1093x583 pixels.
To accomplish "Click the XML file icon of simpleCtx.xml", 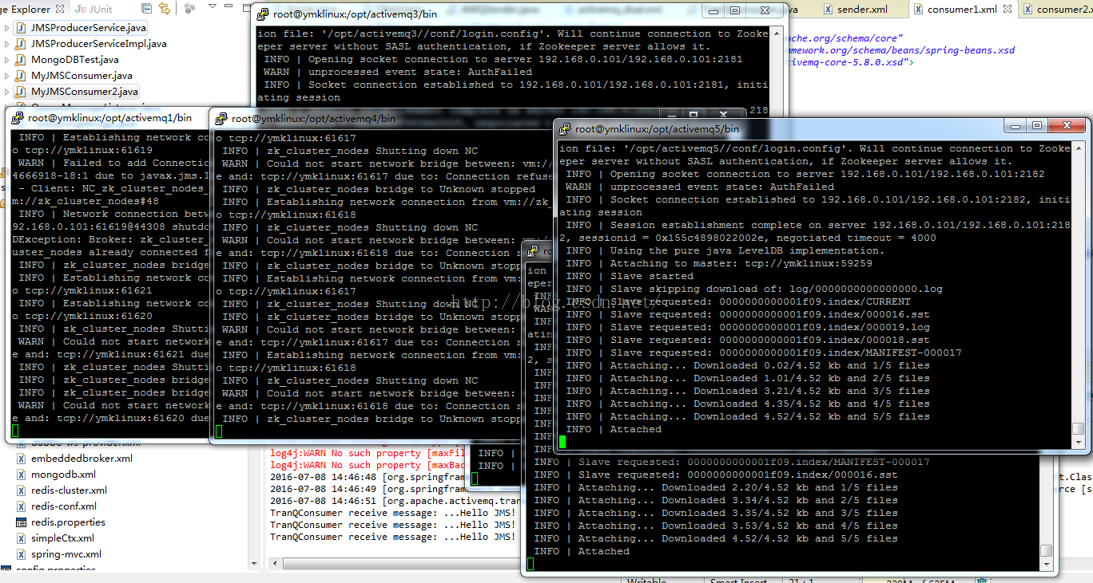I will 21,539.
